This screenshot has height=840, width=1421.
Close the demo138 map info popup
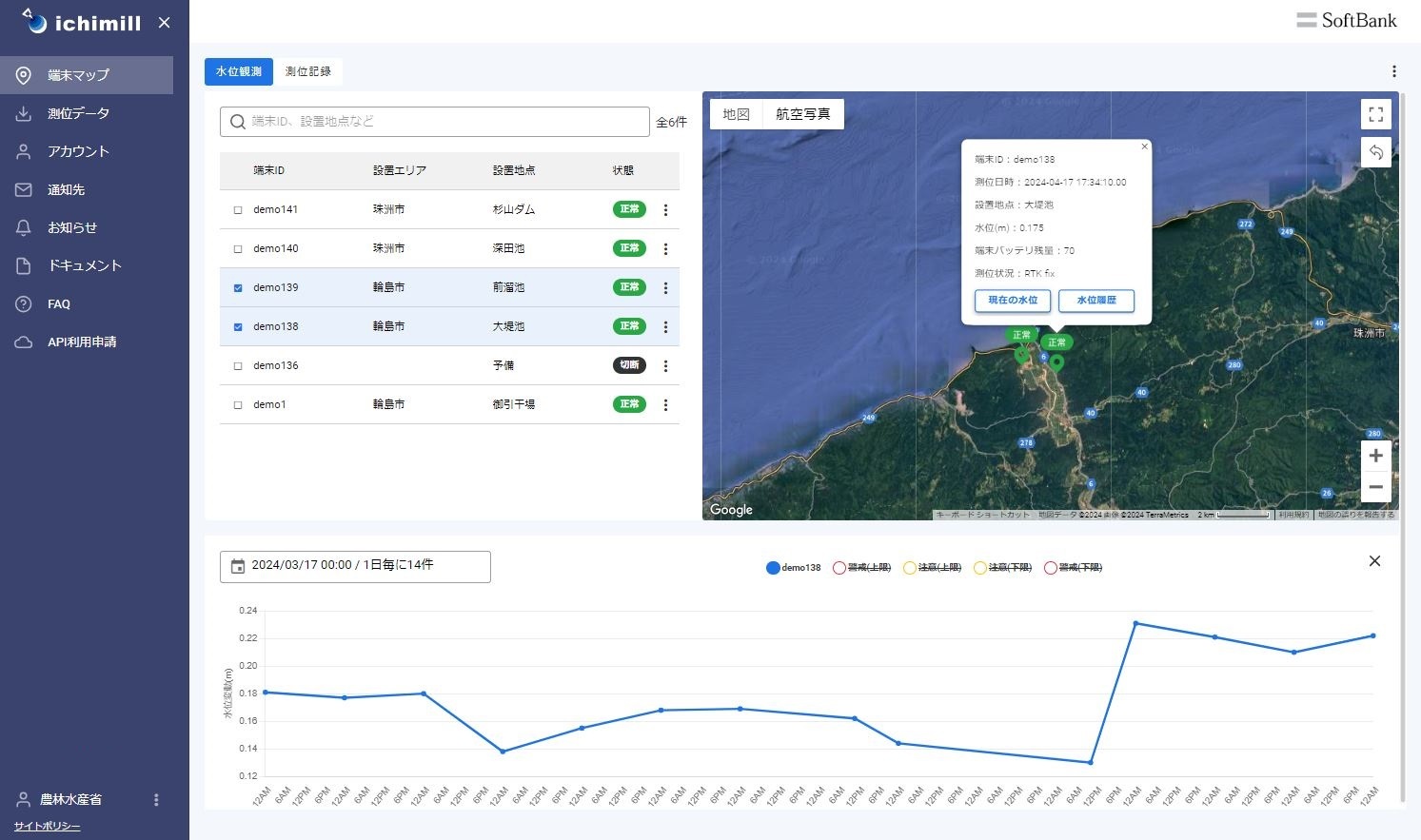(1144, 147)
